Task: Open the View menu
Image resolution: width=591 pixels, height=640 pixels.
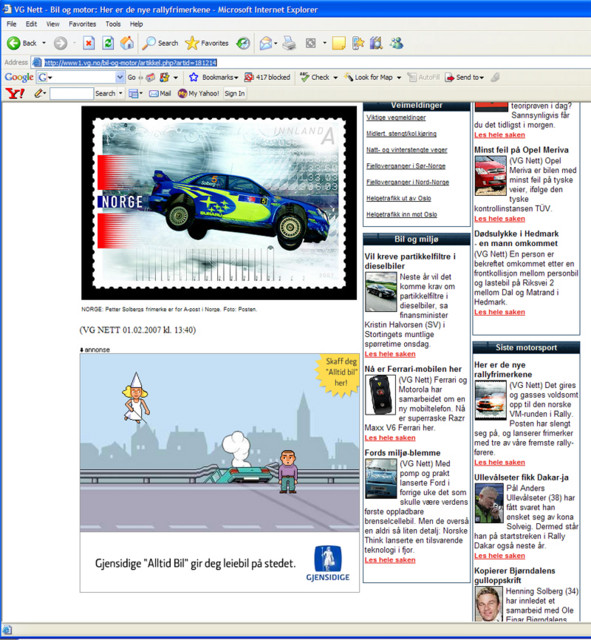Action: coord(53,24)
